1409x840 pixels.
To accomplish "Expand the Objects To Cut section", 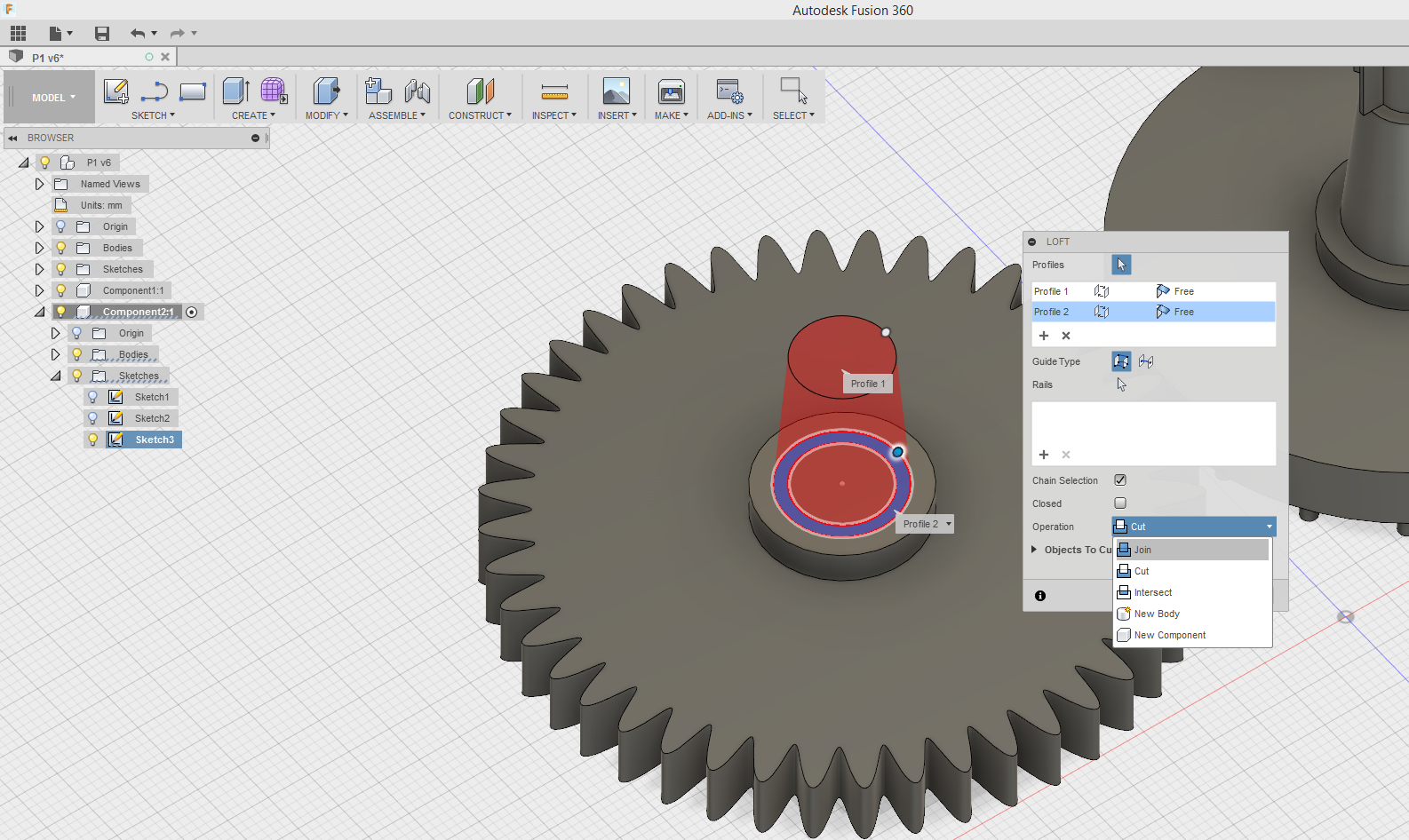I will tap(1034, 550).
